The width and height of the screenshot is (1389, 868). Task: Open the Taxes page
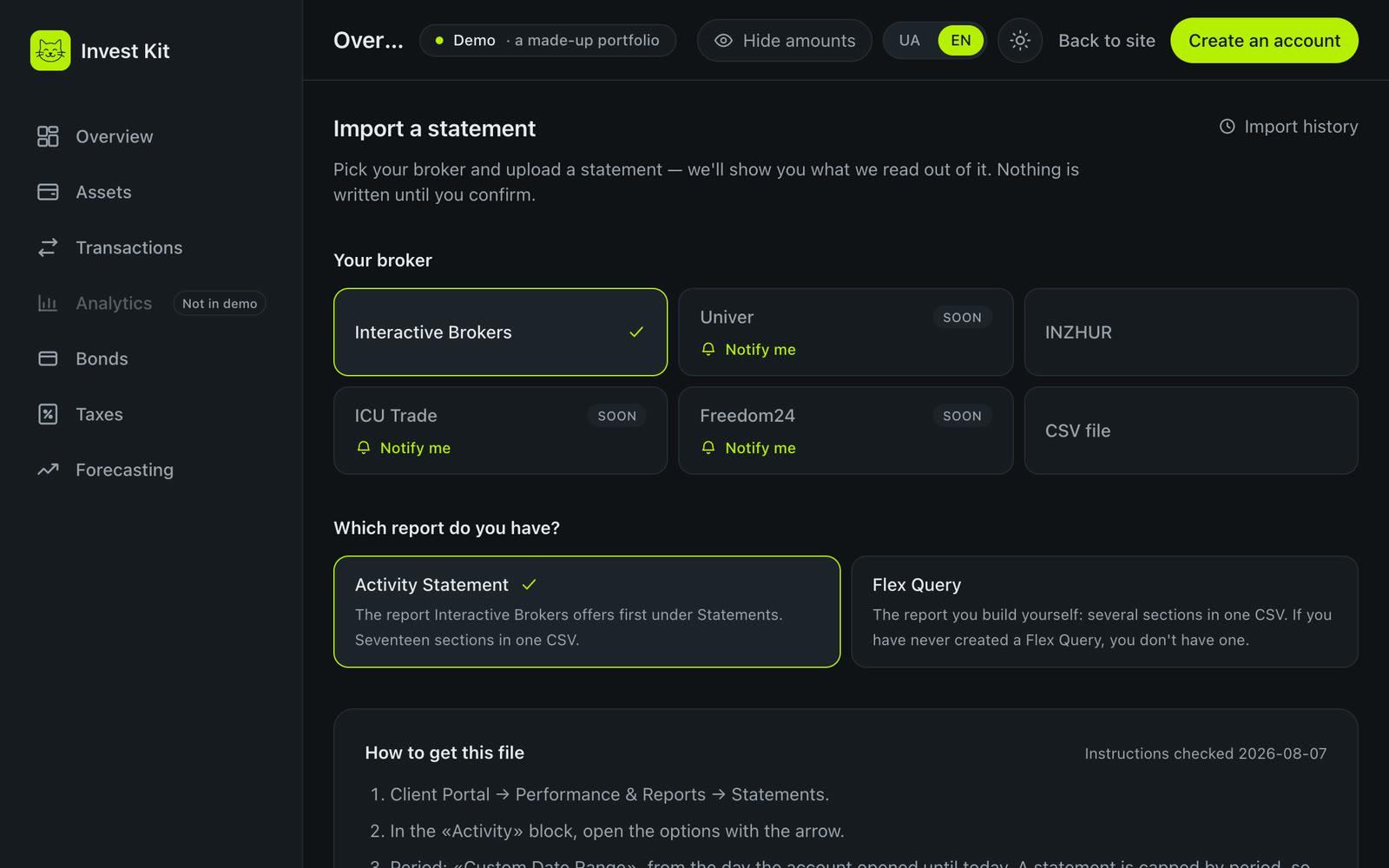[151, 414]
